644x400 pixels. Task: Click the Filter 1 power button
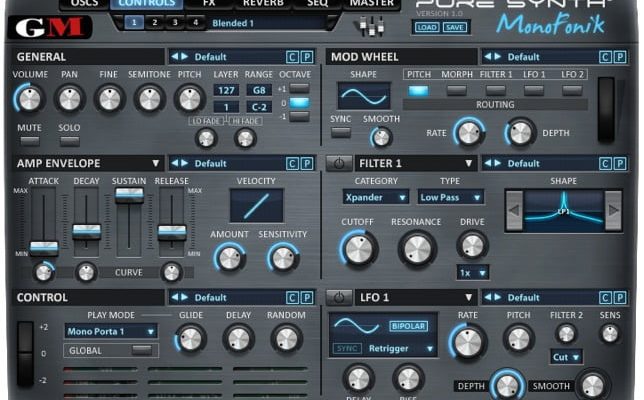click(339, 163)
